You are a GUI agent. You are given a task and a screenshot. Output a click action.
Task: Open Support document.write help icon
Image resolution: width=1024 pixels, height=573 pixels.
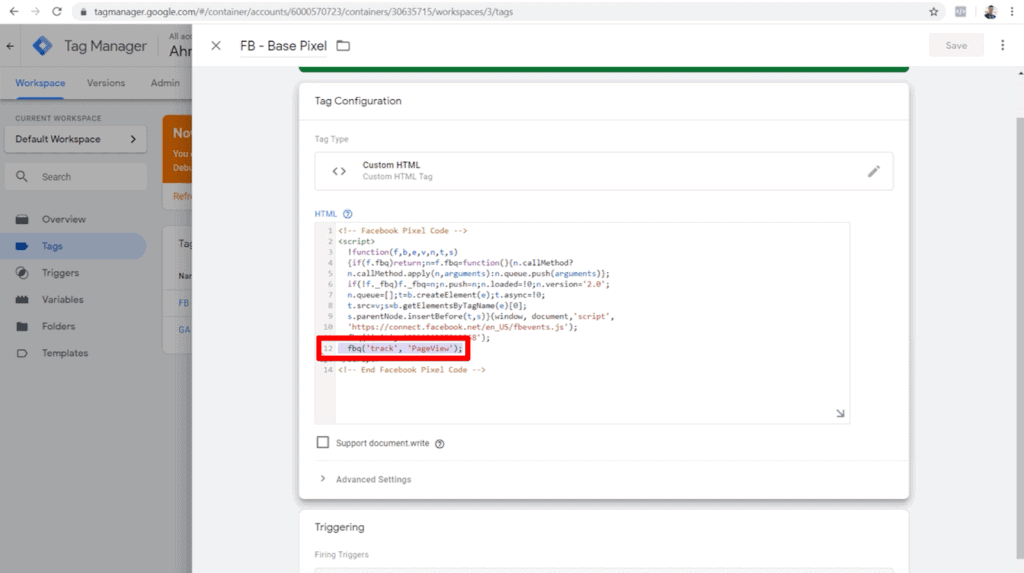coord(440,444)
